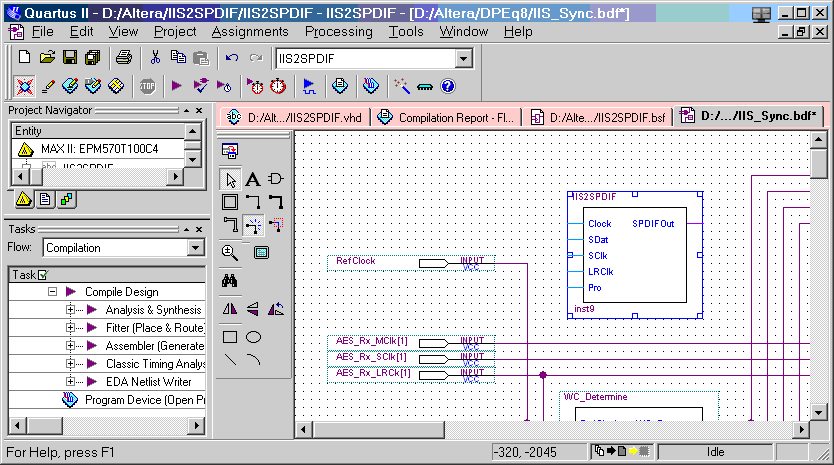Open Find with the binoculars icon

[230, 280]
